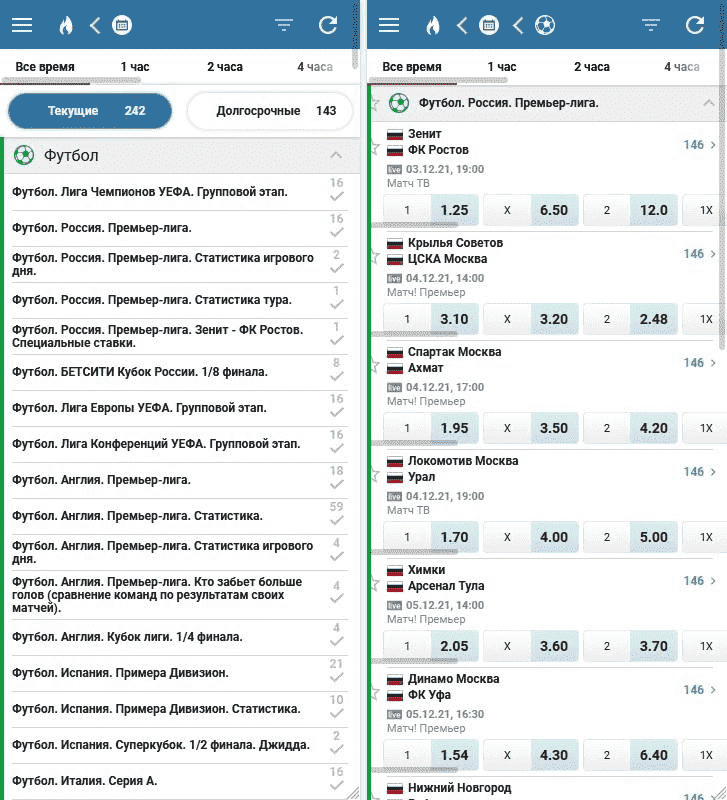Select Лига Чемпионов УЕФА checkmark

pyautogui.click(x=337, y=196)
